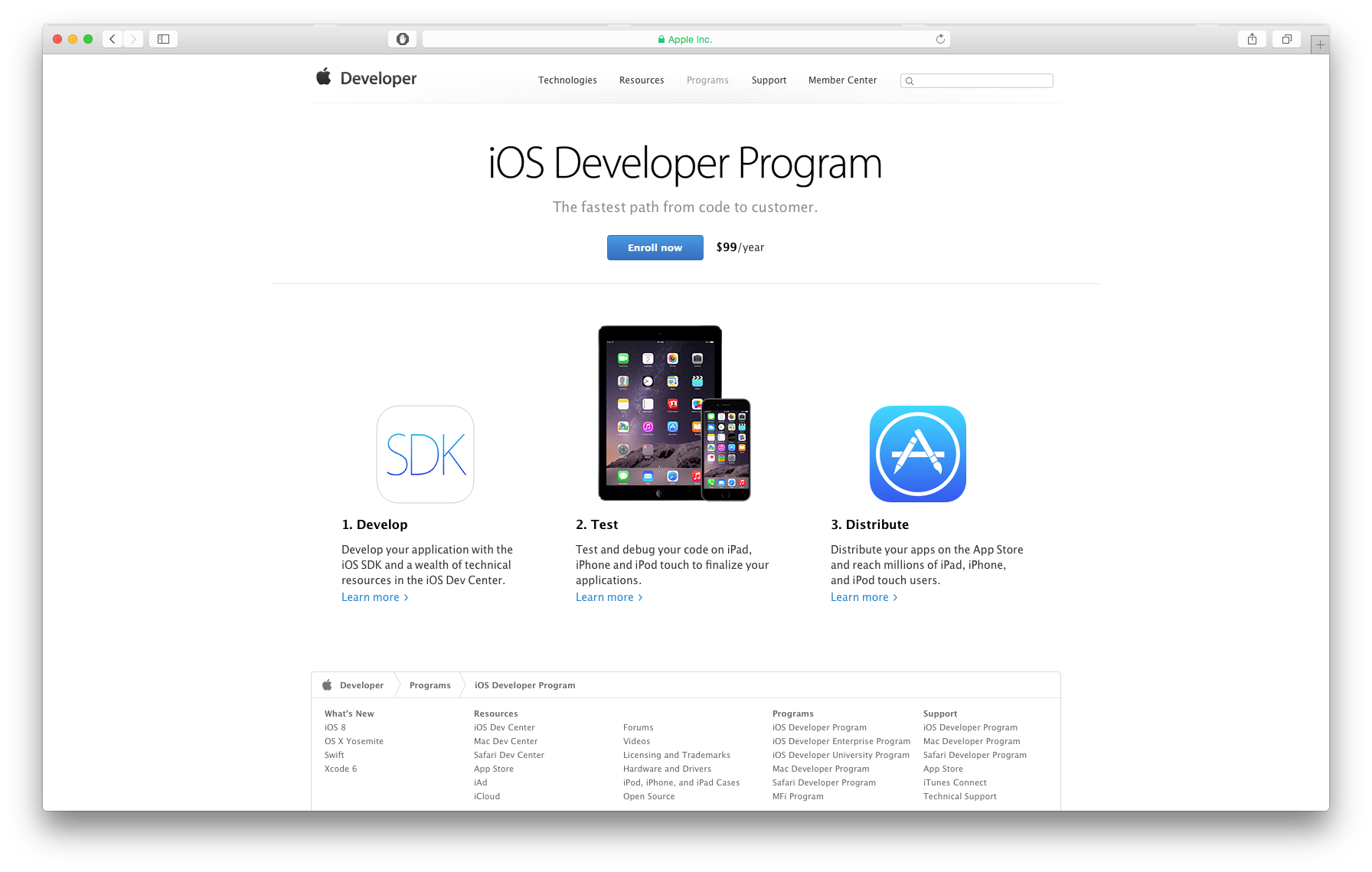Open iTunes Connect footer link
Image resolution: width=1372 pixels, height=872 pixels.
(x=955, y=782)
